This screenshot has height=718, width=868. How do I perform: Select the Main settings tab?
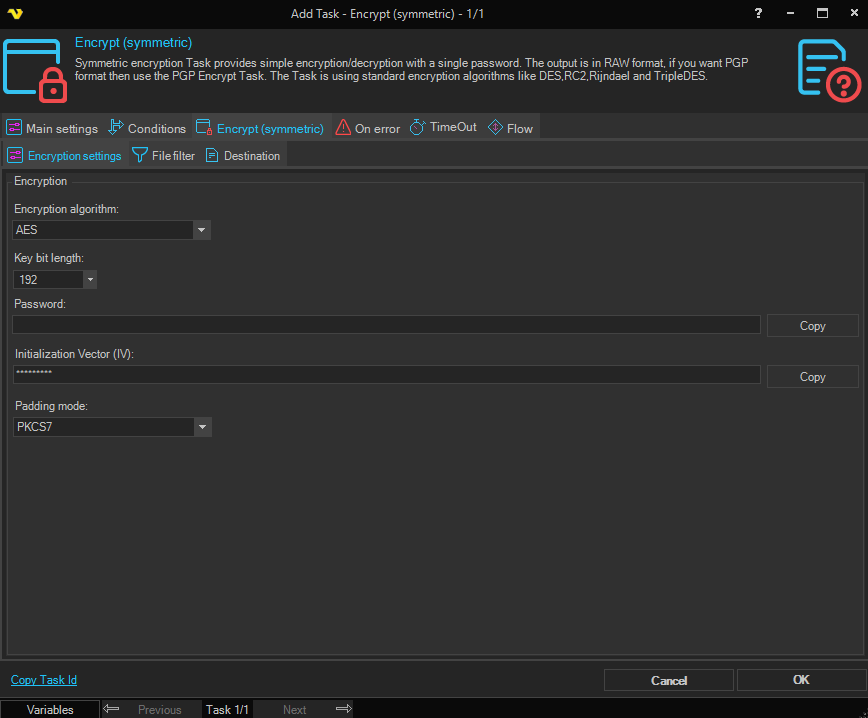coord(52,128)
